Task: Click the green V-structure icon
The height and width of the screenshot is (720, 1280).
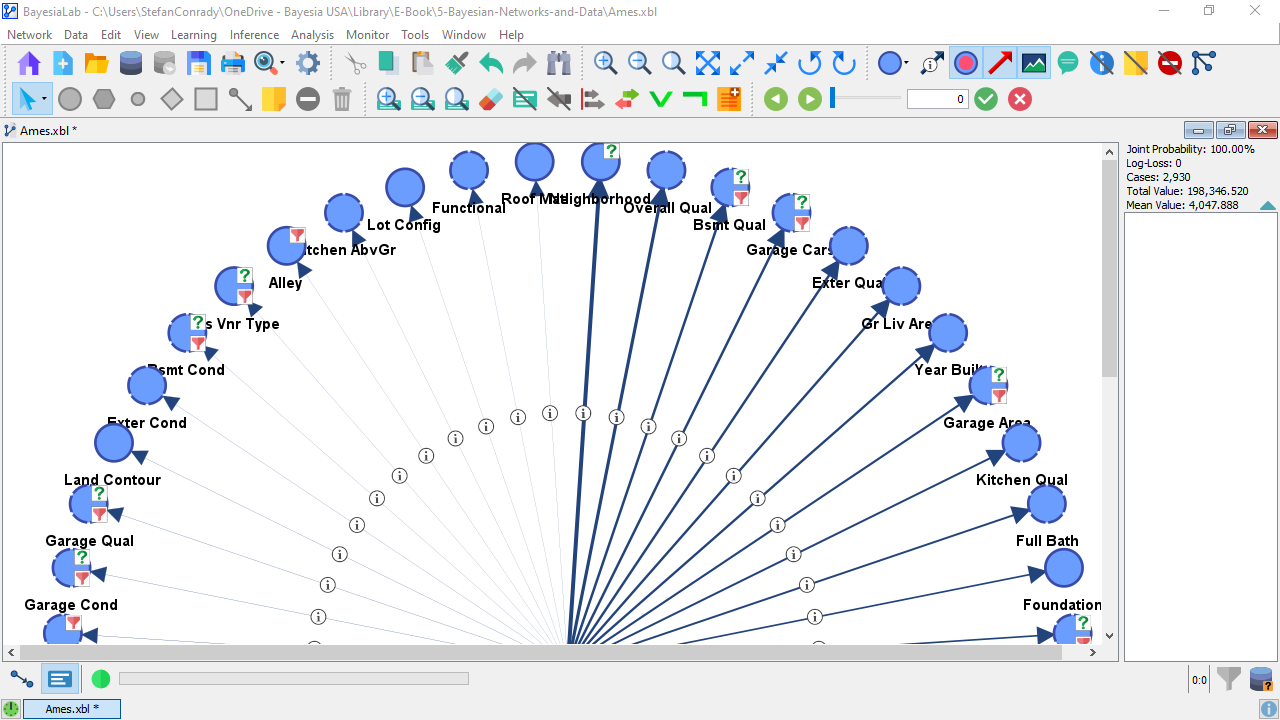Action: [x=660, y=99]
